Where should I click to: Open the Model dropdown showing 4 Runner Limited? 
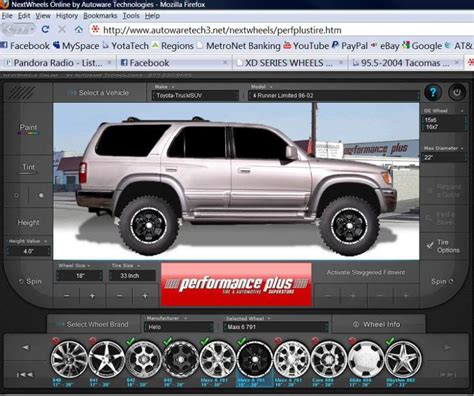(x=333, y=96)
